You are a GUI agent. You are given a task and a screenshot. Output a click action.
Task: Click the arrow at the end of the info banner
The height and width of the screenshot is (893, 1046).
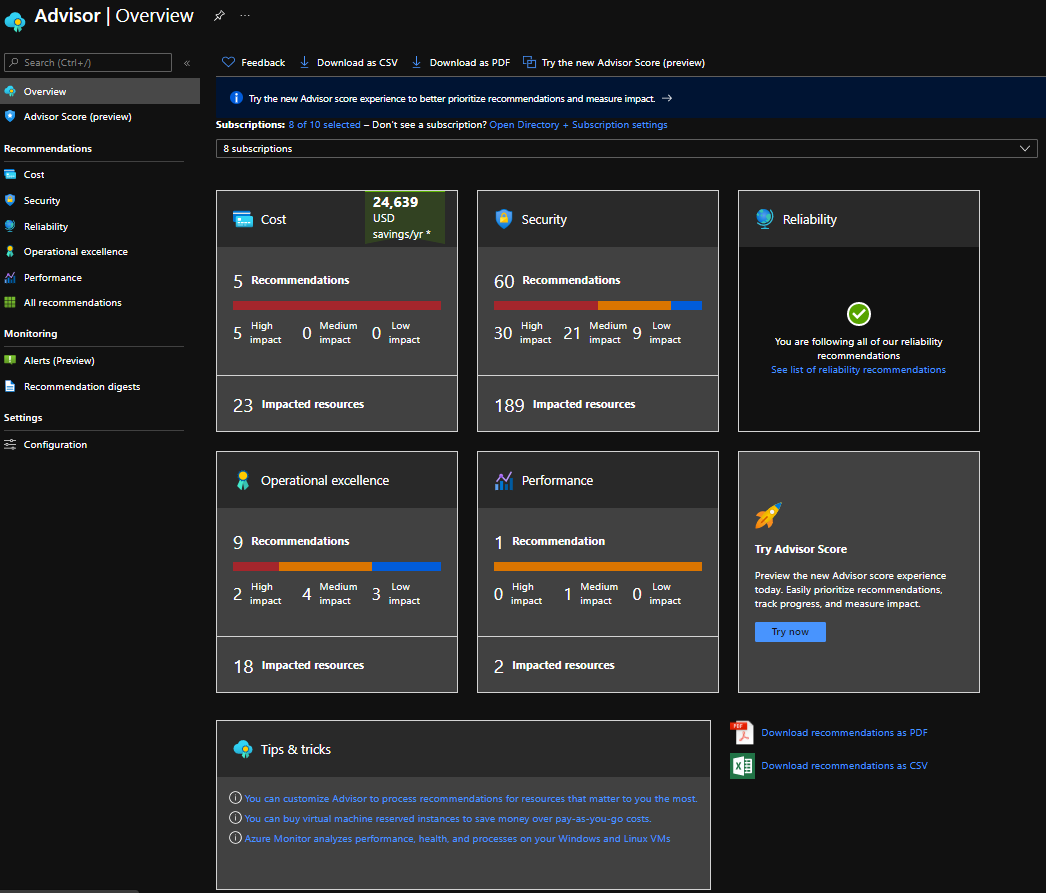tap(666, 98)
